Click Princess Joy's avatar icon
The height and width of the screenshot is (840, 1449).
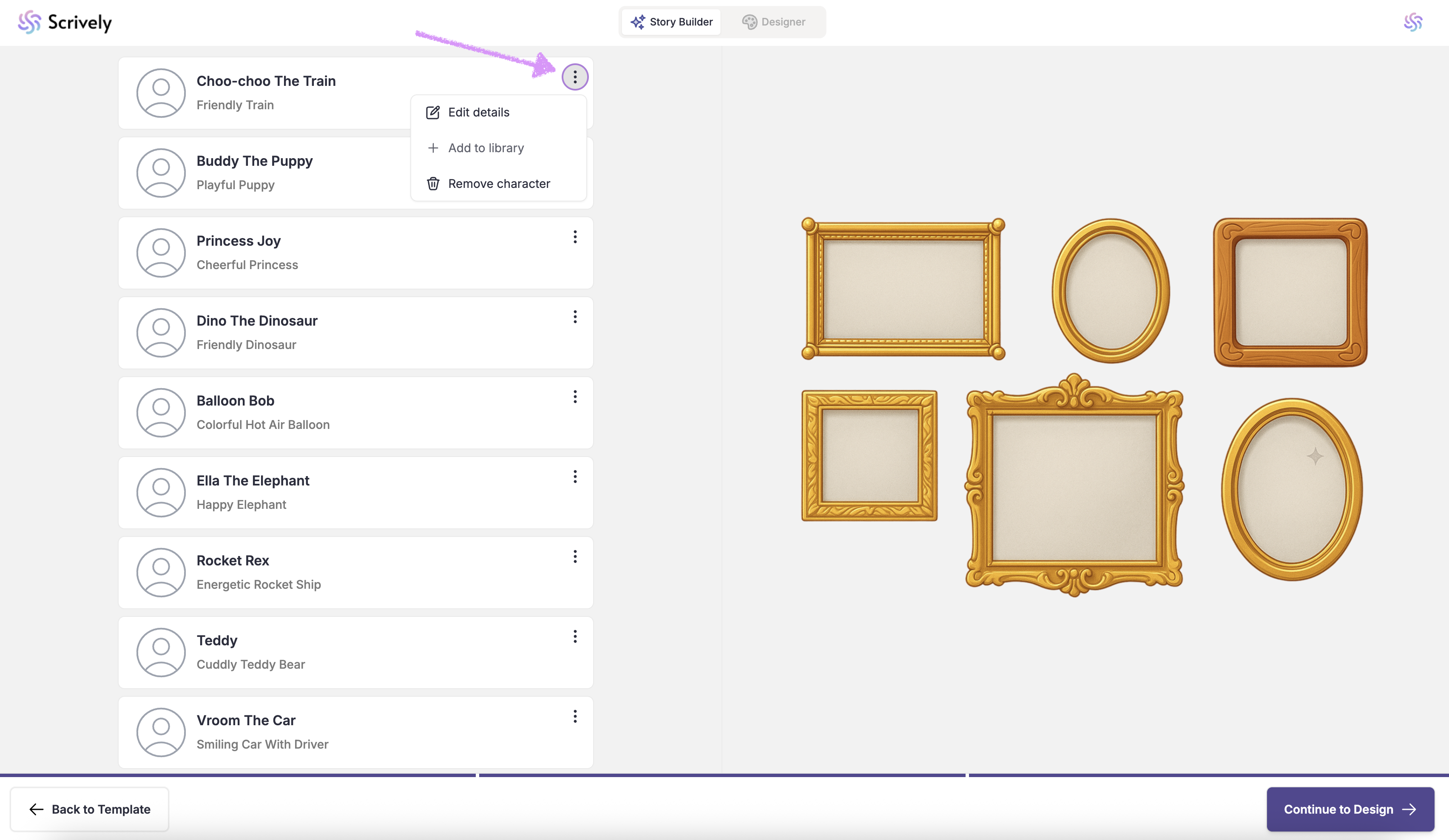pos(160,253)
